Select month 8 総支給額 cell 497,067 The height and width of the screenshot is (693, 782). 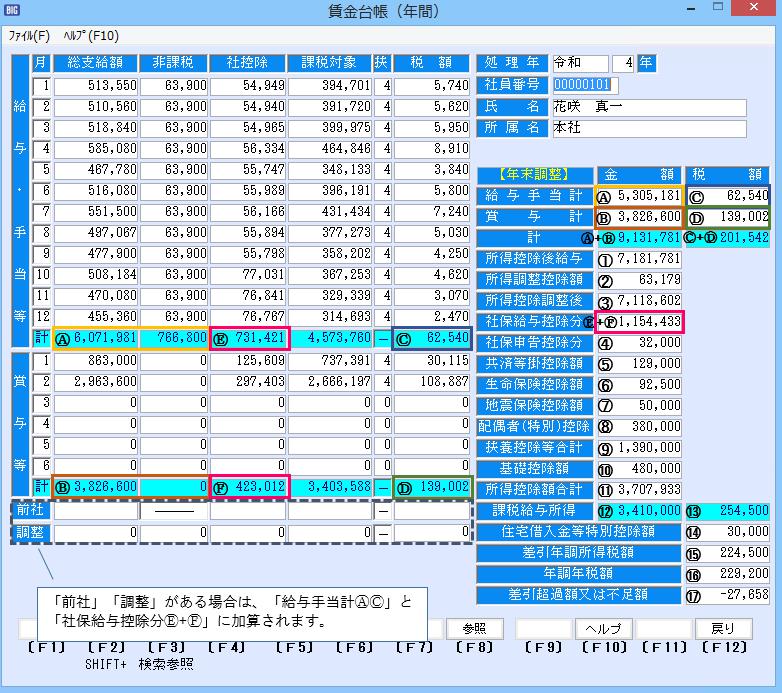pos(96,232)
